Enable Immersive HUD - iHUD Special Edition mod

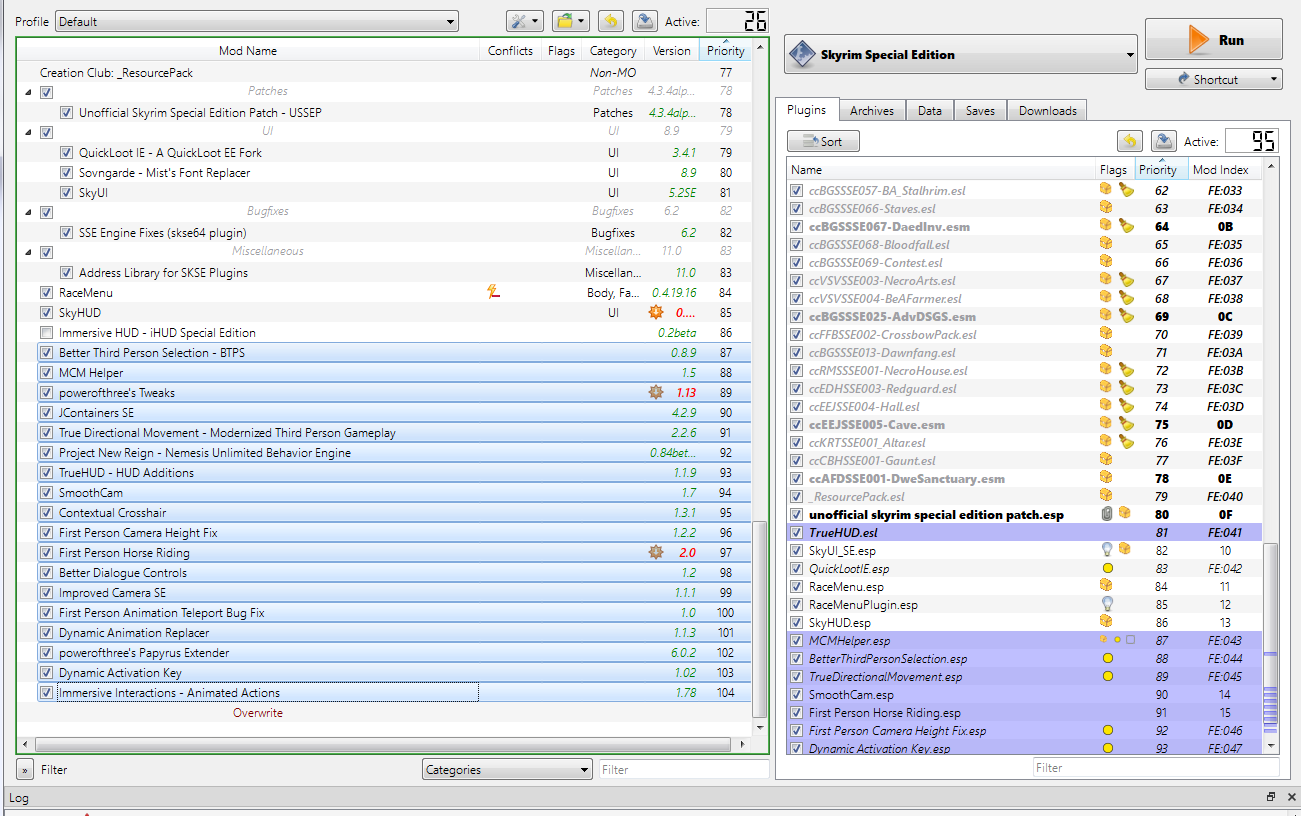coord(46,333)
